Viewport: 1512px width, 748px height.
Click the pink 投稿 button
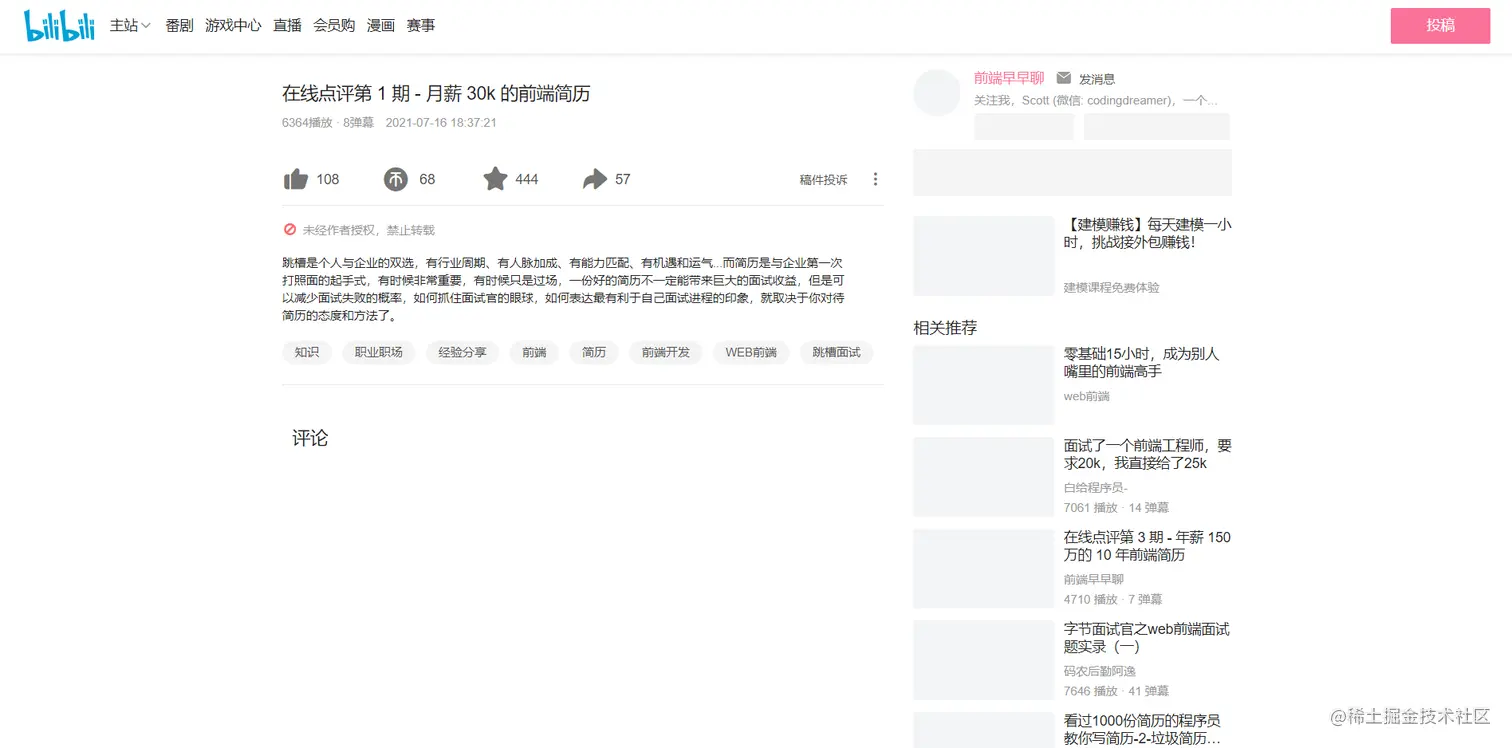pyautogui.click(x=1440, y=25)
